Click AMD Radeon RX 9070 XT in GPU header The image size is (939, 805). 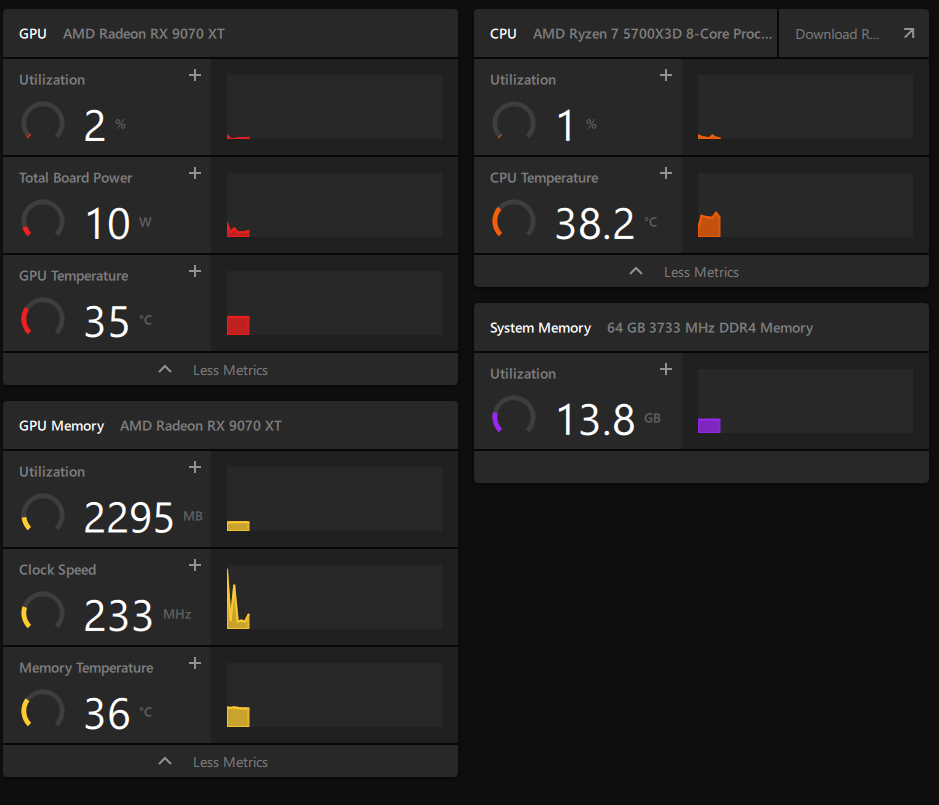tap(144, 34)
